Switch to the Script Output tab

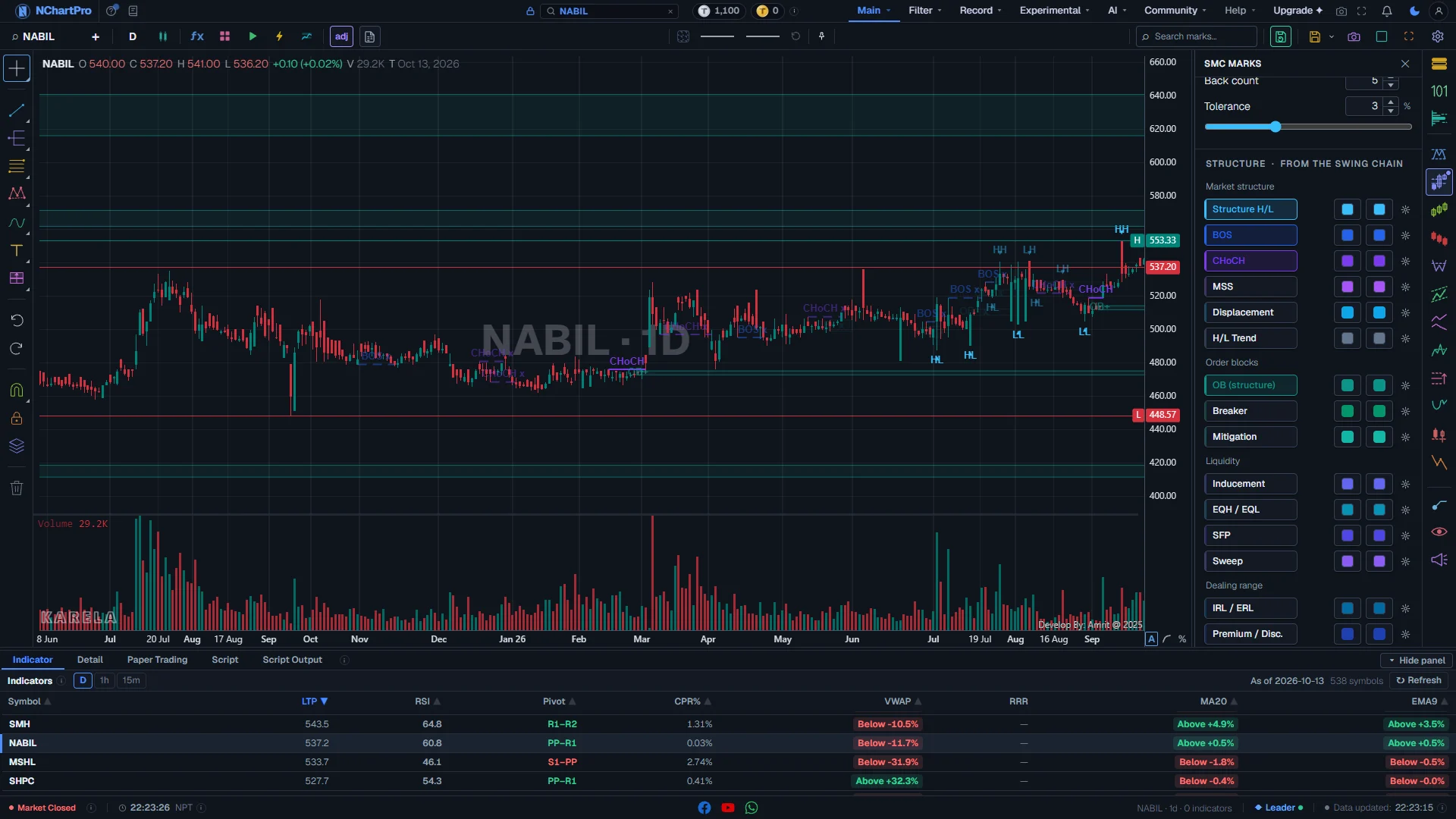[292, 660]
